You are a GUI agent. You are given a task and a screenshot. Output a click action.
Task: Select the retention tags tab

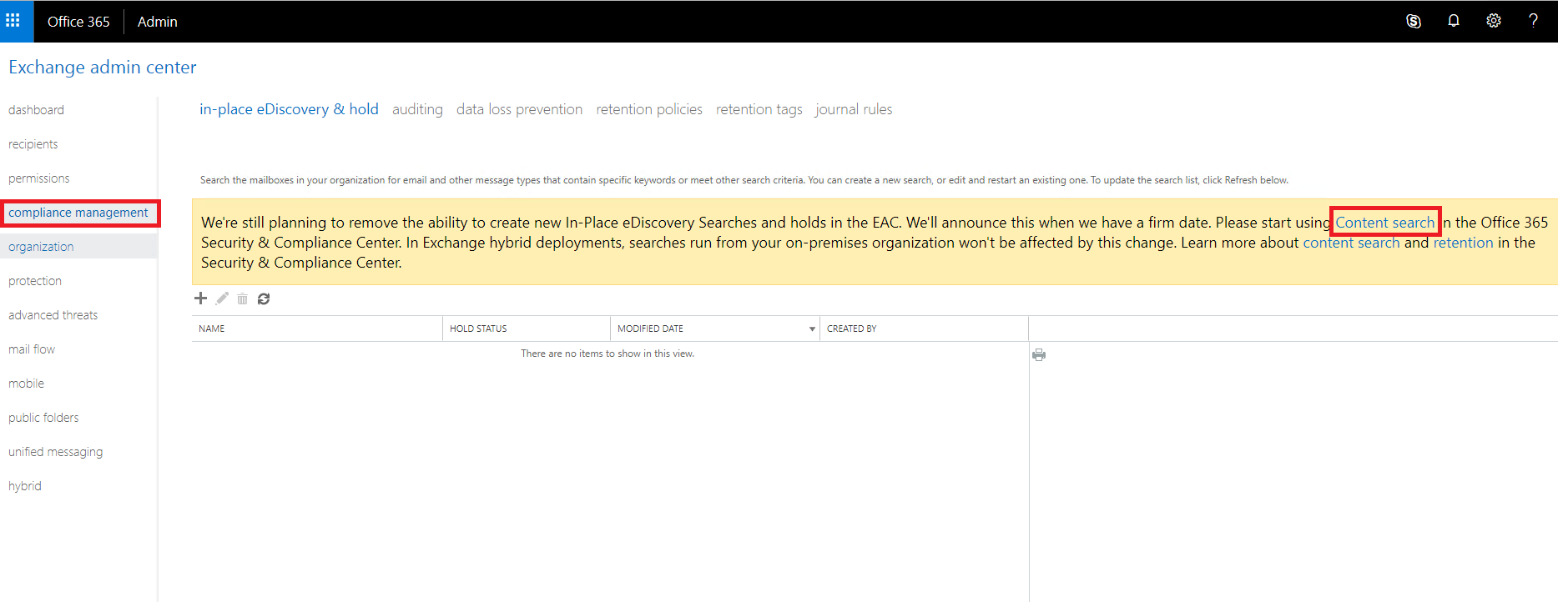759,109
